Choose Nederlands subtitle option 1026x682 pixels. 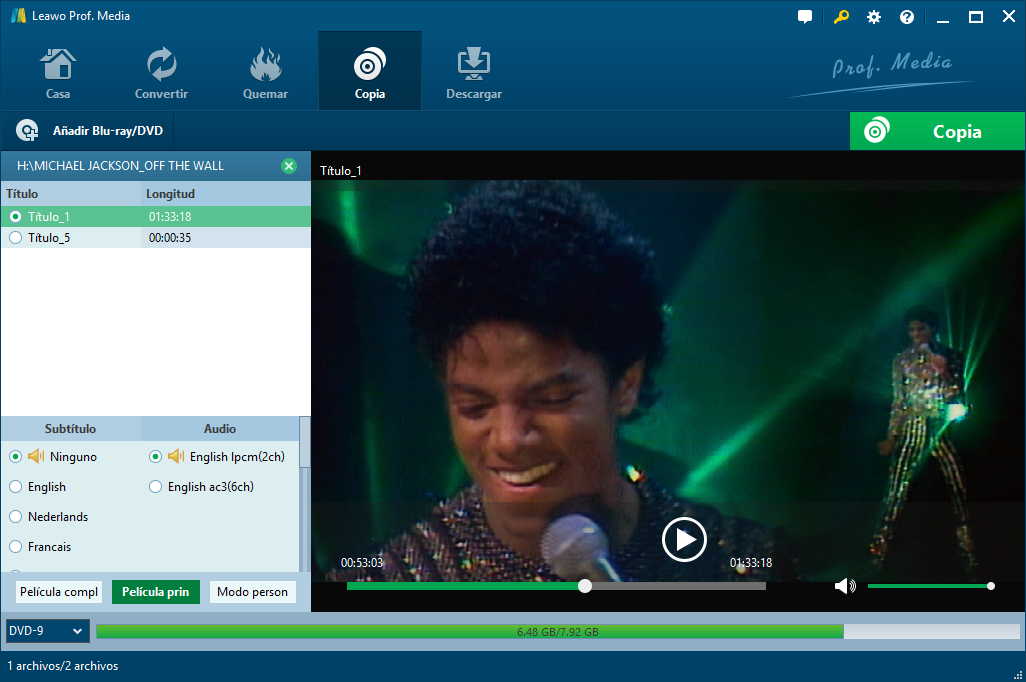tap(15, 517)
